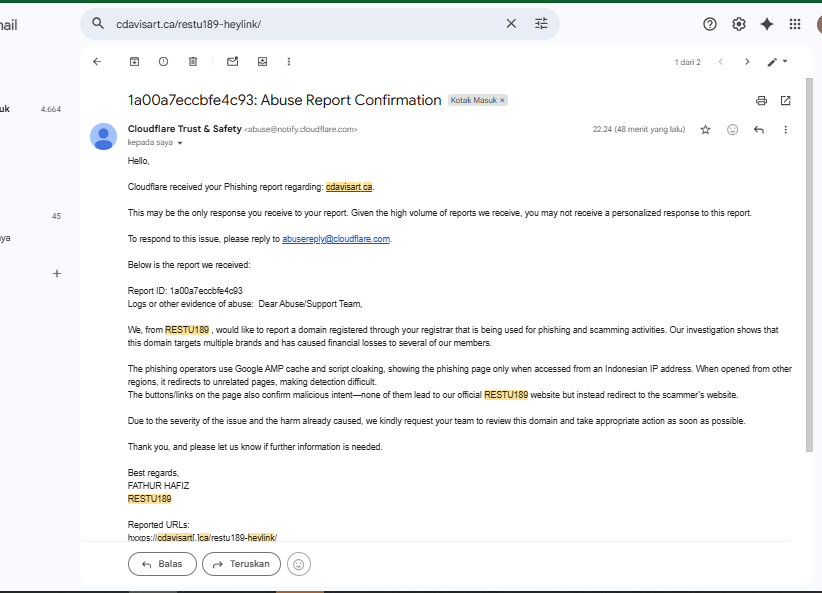Remove the Kotak Masuk label
This screenshot has width=822, height=593.
tap(502, 100)
